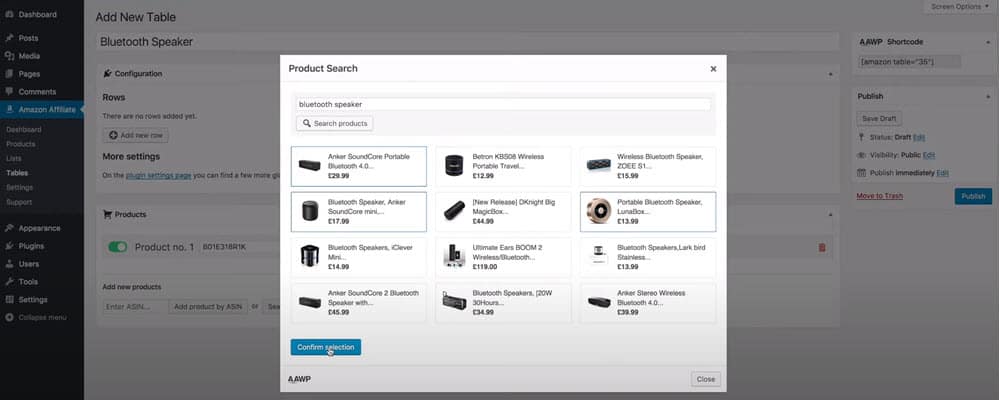Viewport: 1000px width, 400px height.
Task: Click the Add new row button
Action: pos(136,135)
